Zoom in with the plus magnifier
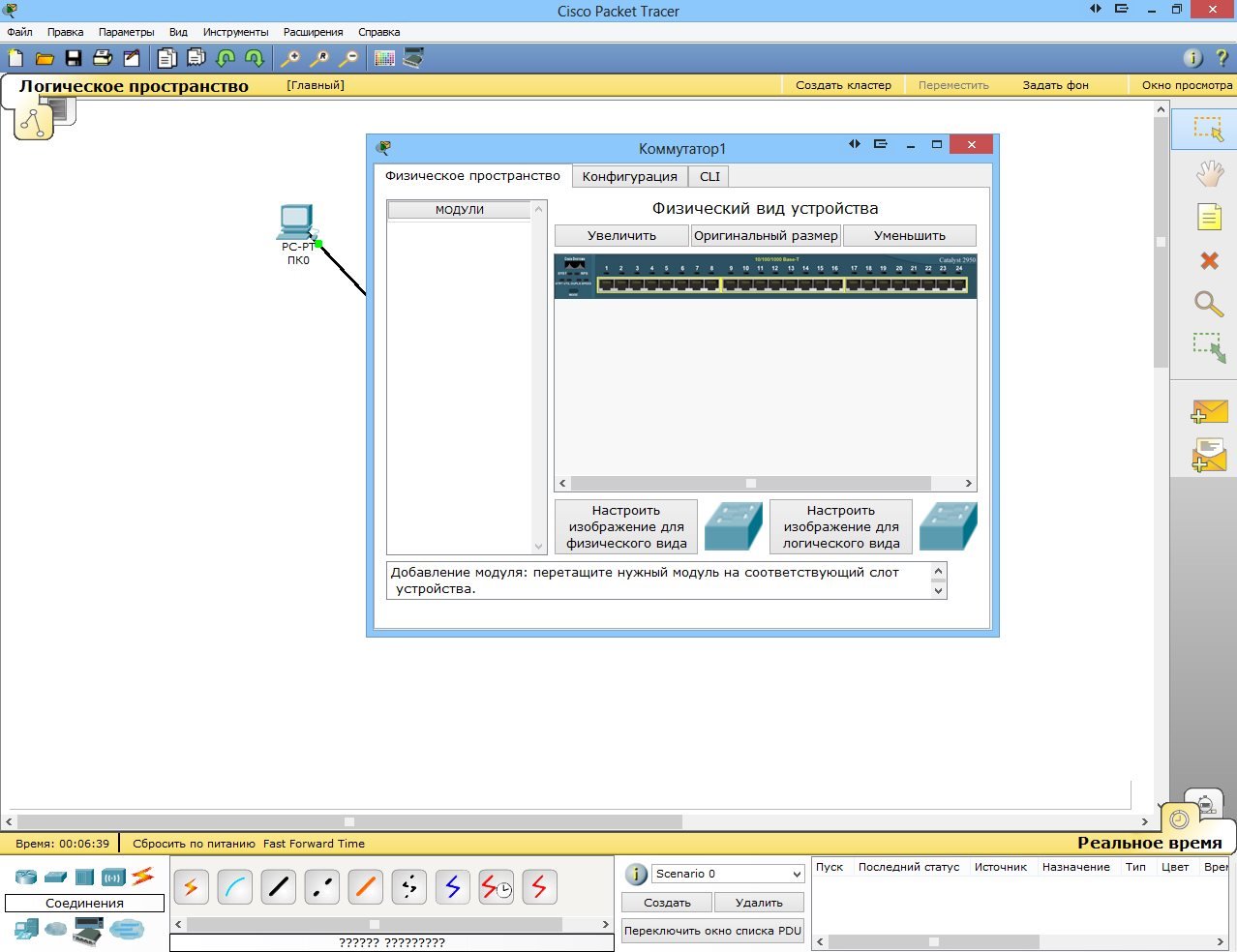 (290, 58)
